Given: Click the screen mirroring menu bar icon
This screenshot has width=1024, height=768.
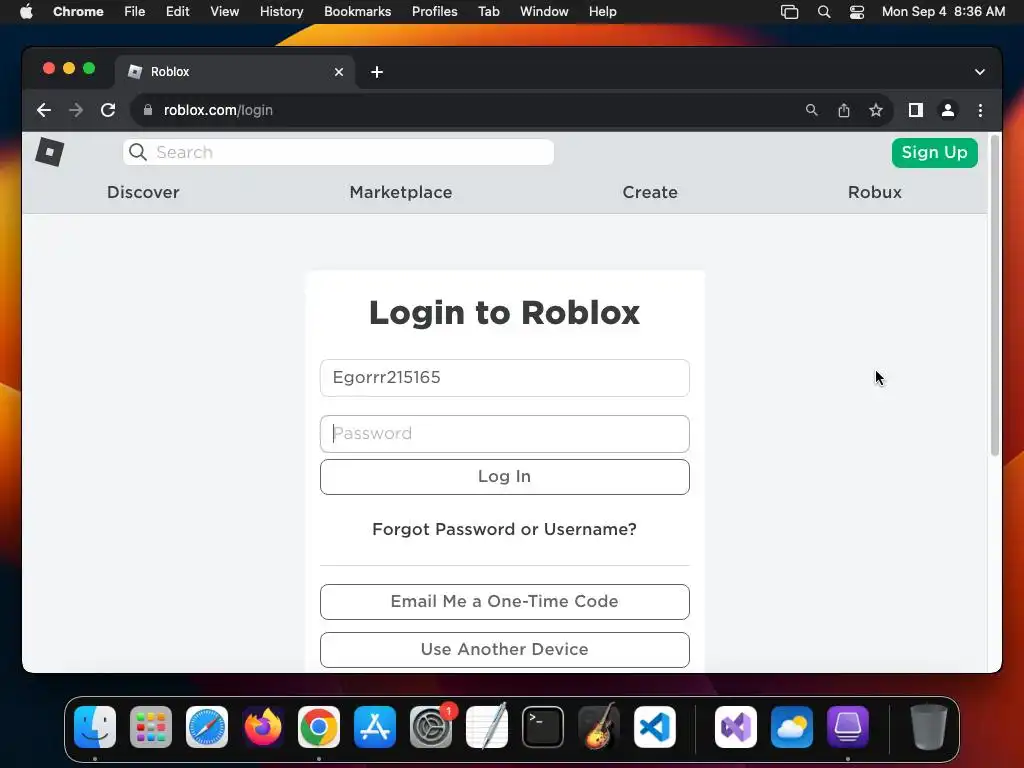Looking at the screenshot, I should [790, 12].
